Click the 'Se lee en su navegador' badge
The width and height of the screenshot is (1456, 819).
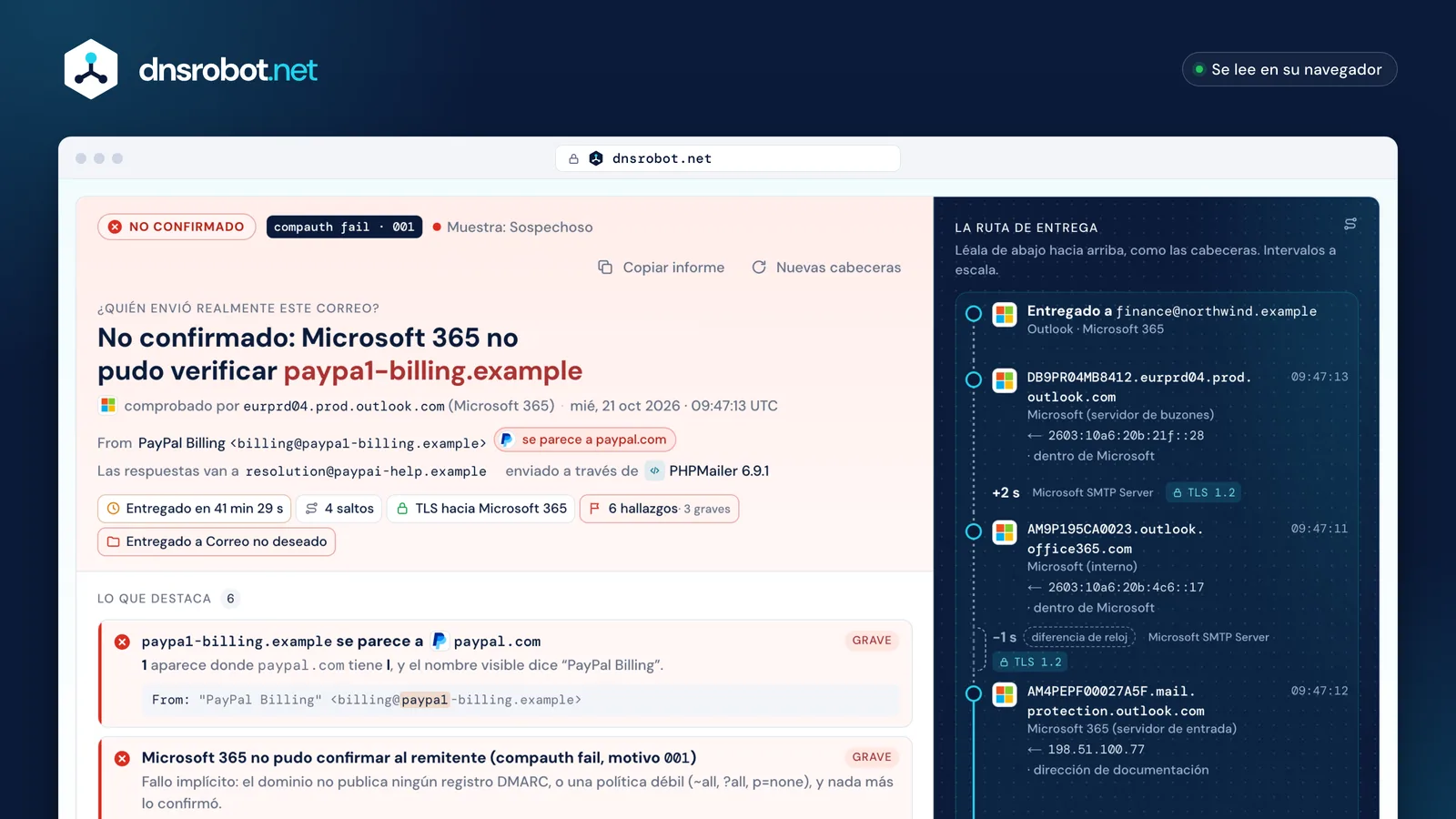pyautogui.click(x=1289, y=69)
